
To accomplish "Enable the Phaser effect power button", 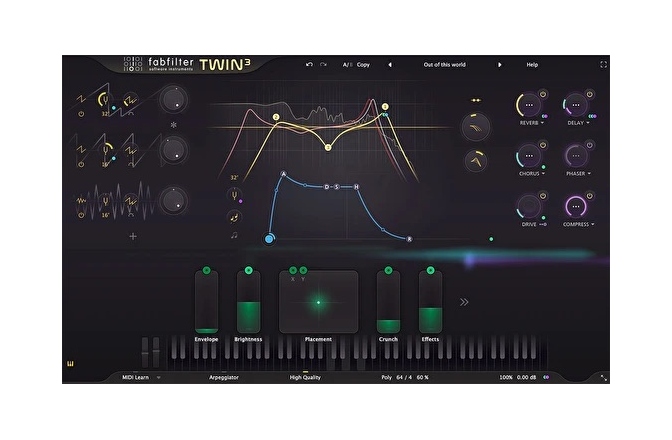I will (590, 145).
